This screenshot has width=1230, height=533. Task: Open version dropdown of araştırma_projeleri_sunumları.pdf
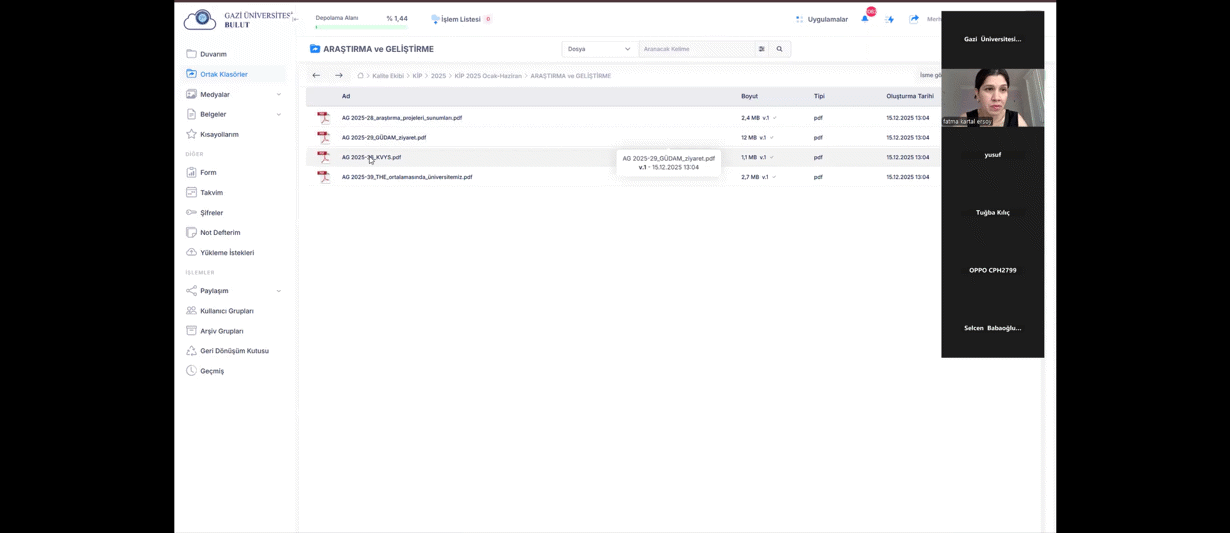[x=774, y=118]
